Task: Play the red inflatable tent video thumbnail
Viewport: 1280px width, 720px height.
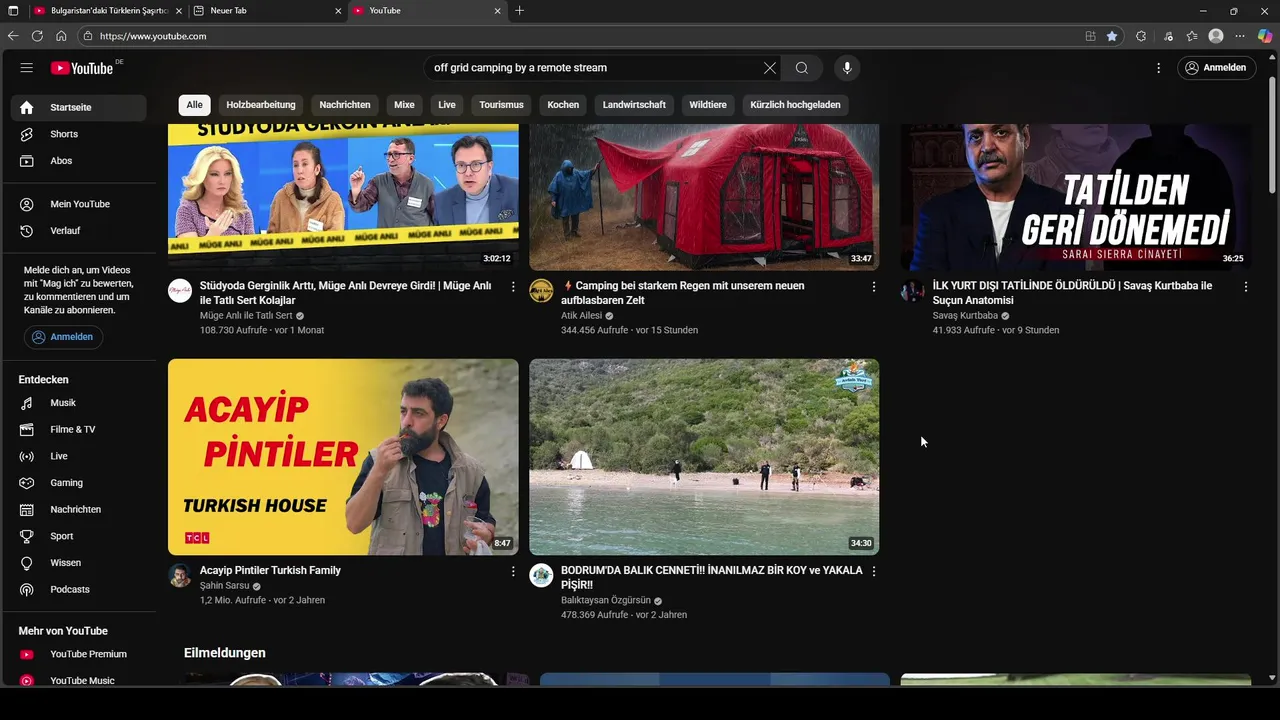Action: [x=704, y=197]
